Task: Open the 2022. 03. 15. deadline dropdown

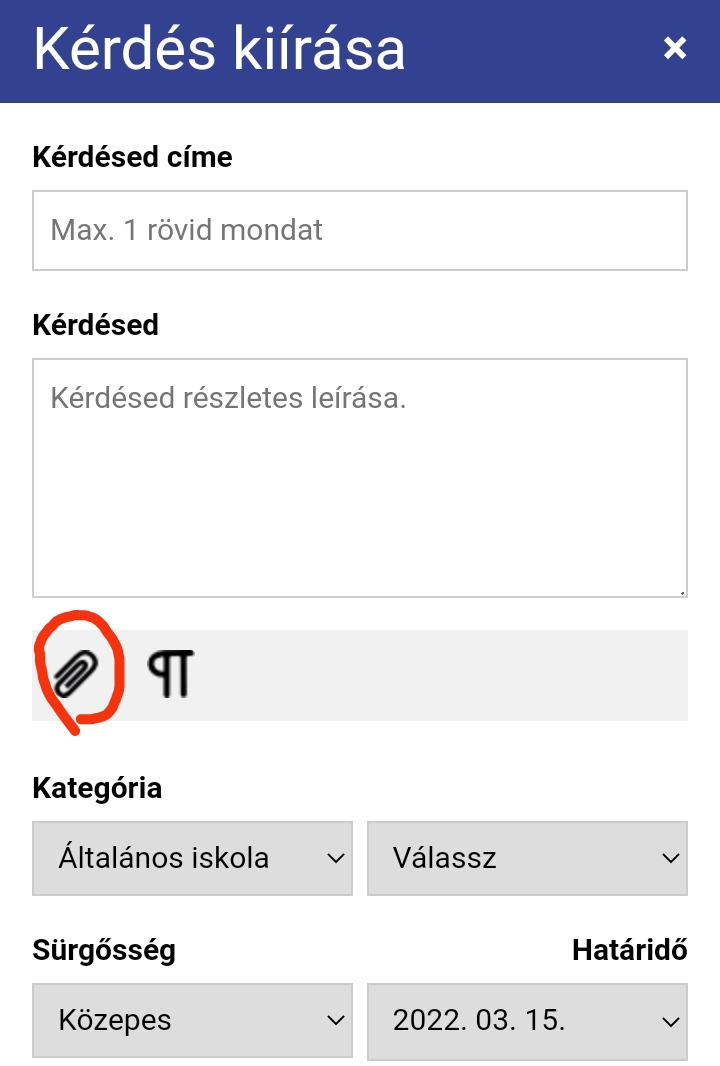Action: click(x=527, y=1021)
